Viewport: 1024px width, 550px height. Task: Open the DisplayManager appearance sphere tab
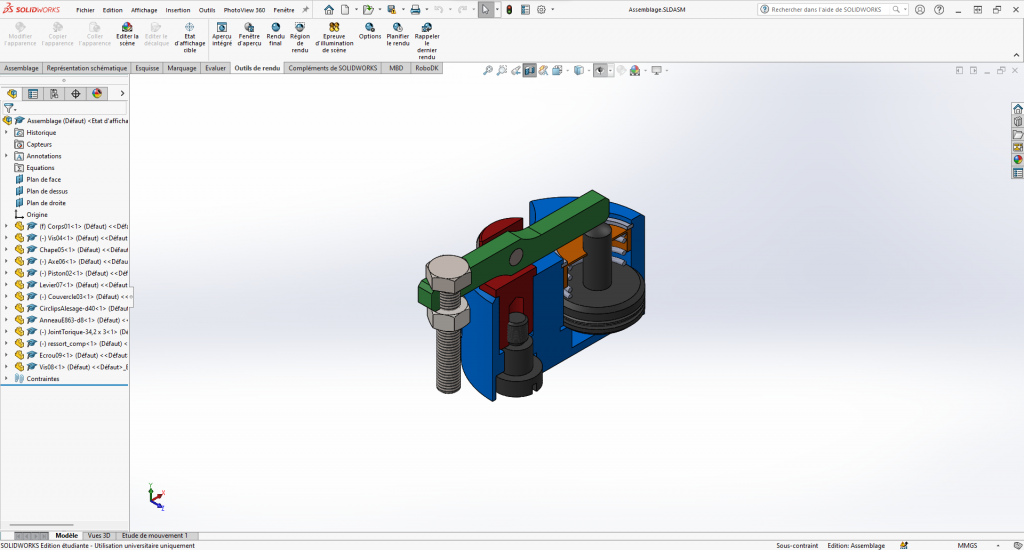(x=97, y=94)
